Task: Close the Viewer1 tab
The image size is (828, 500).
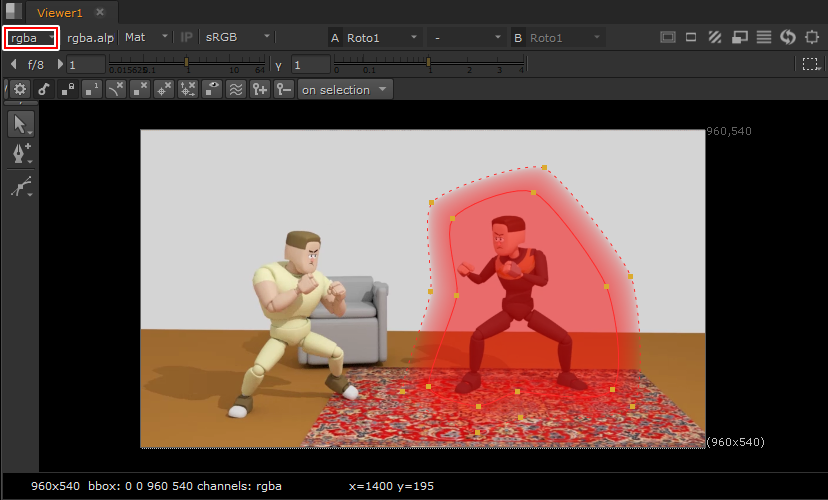Action: tap(100, 12)
